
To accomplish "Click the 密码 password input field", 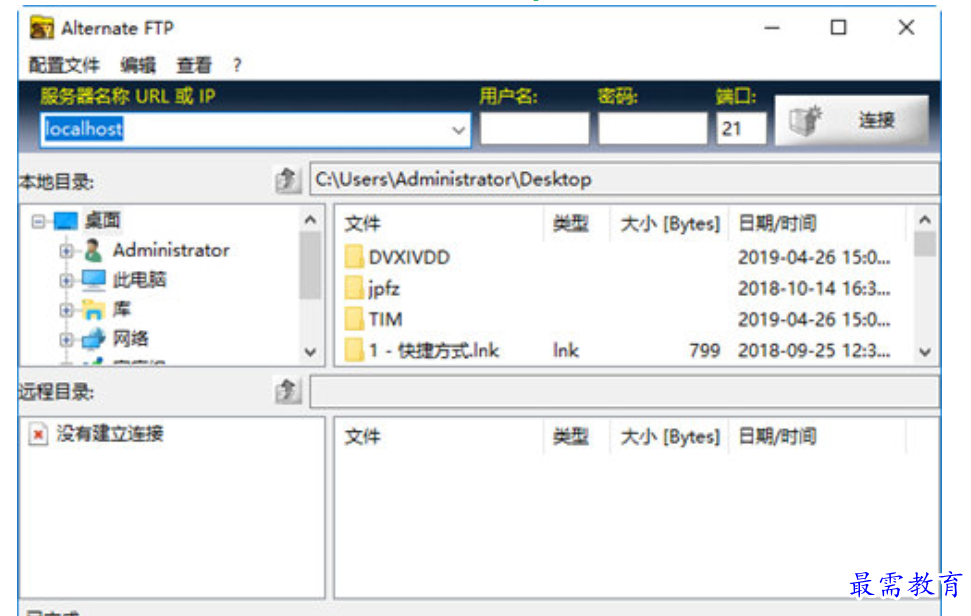I will point(653,128).
